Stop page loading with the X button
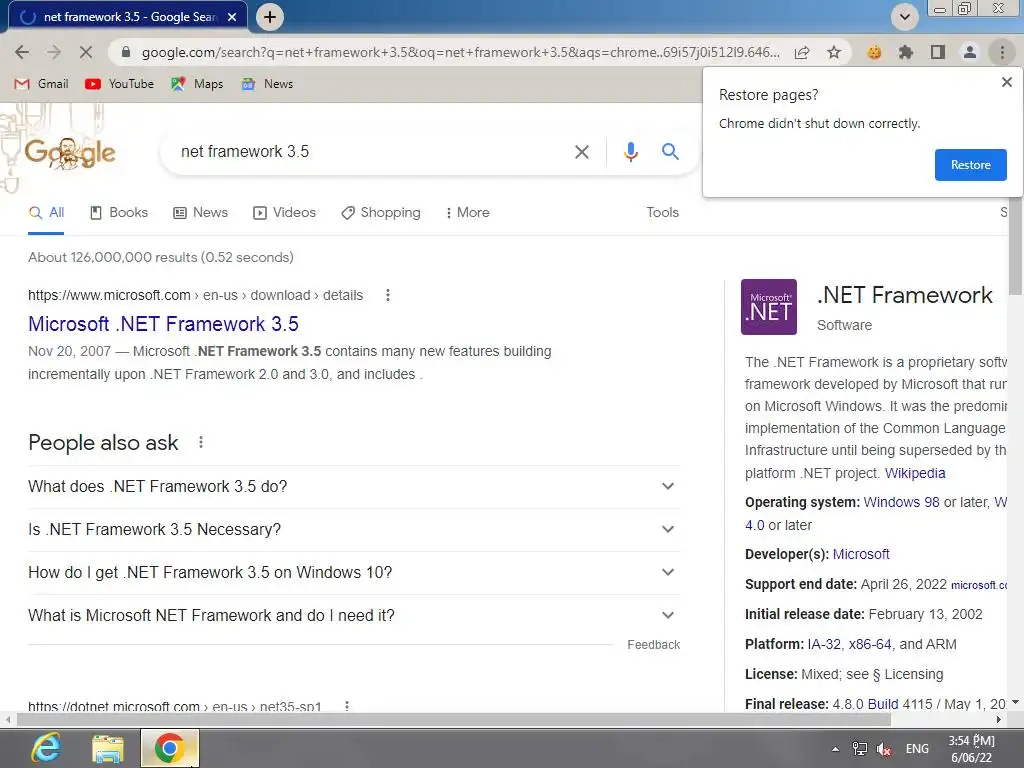 tap(86, 52)
